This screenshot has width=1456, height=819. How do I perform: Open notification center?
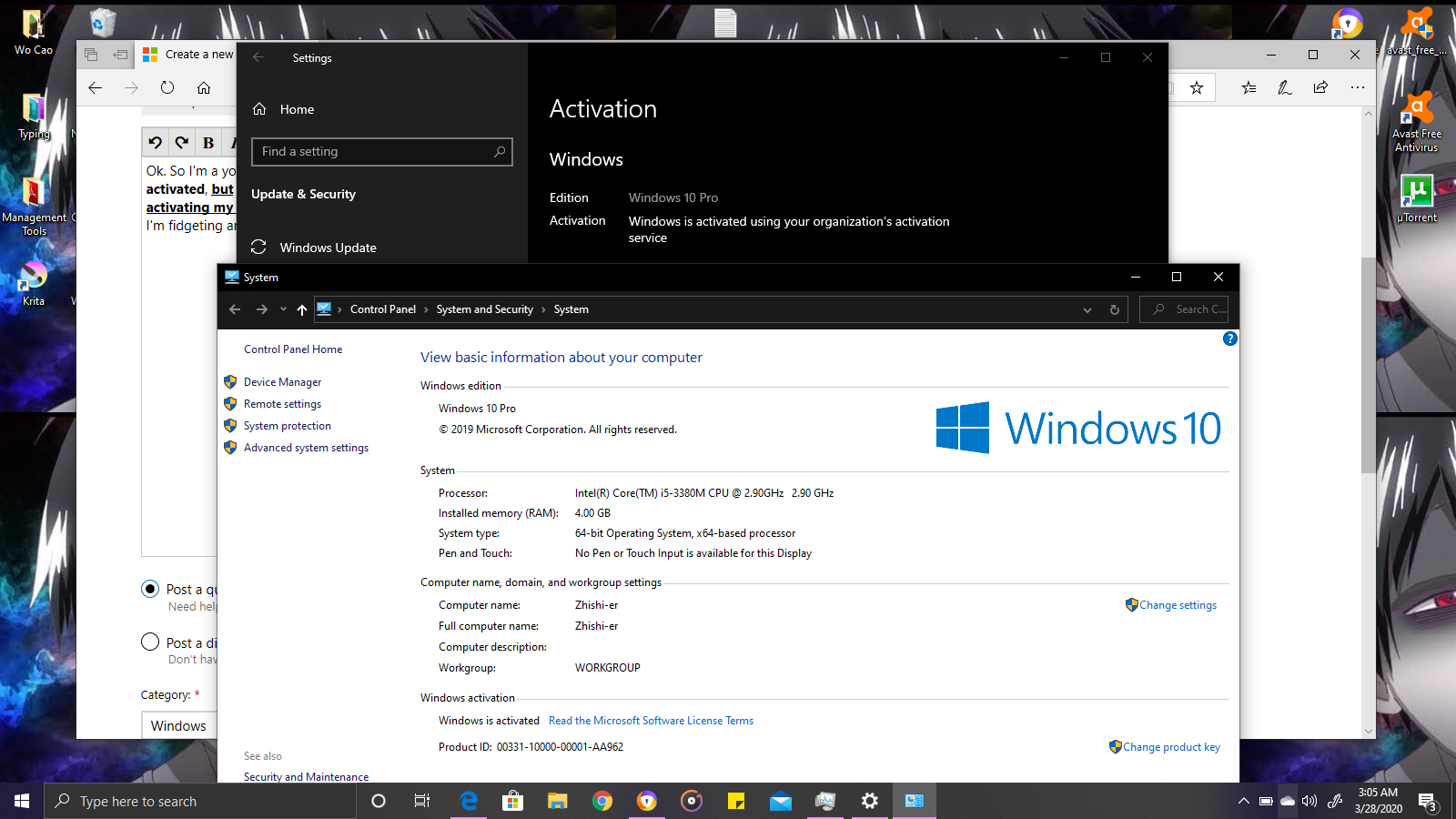click(1427, 802)
